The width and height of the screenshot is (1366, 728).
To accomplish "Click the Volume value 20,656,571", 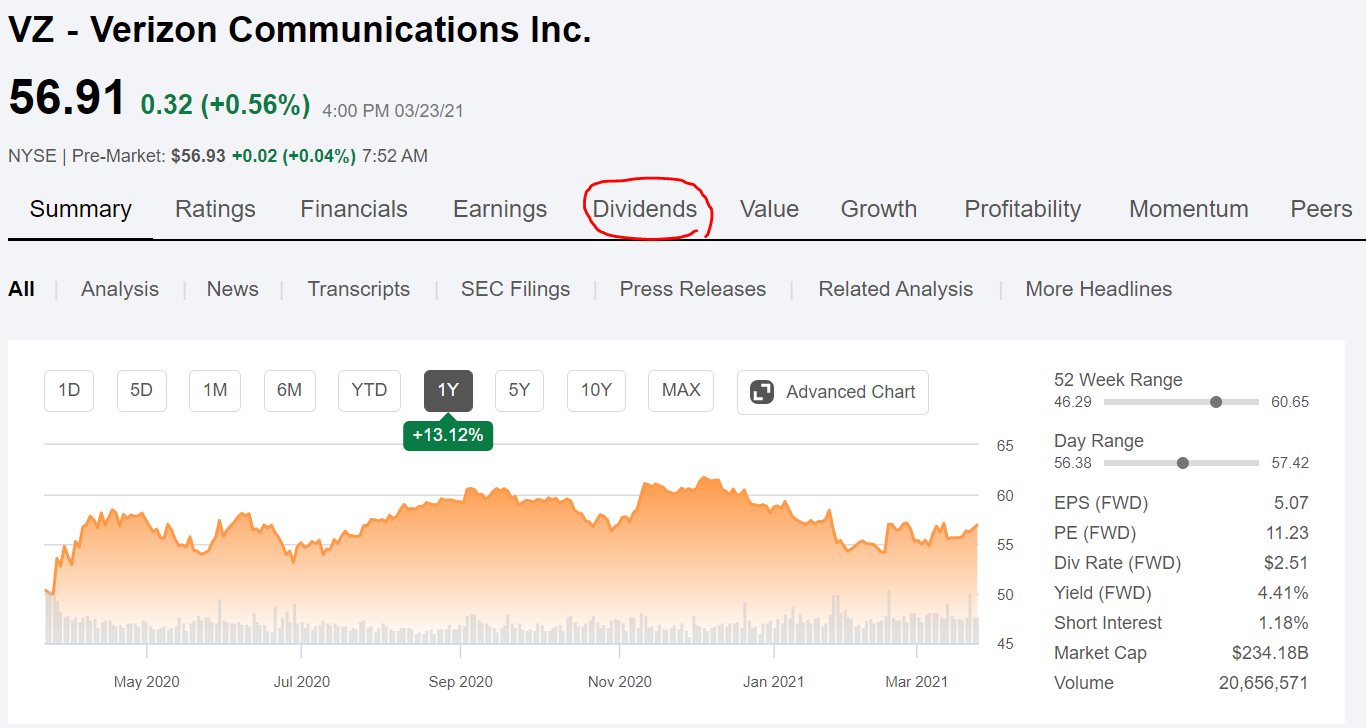I will [1263, 683].
